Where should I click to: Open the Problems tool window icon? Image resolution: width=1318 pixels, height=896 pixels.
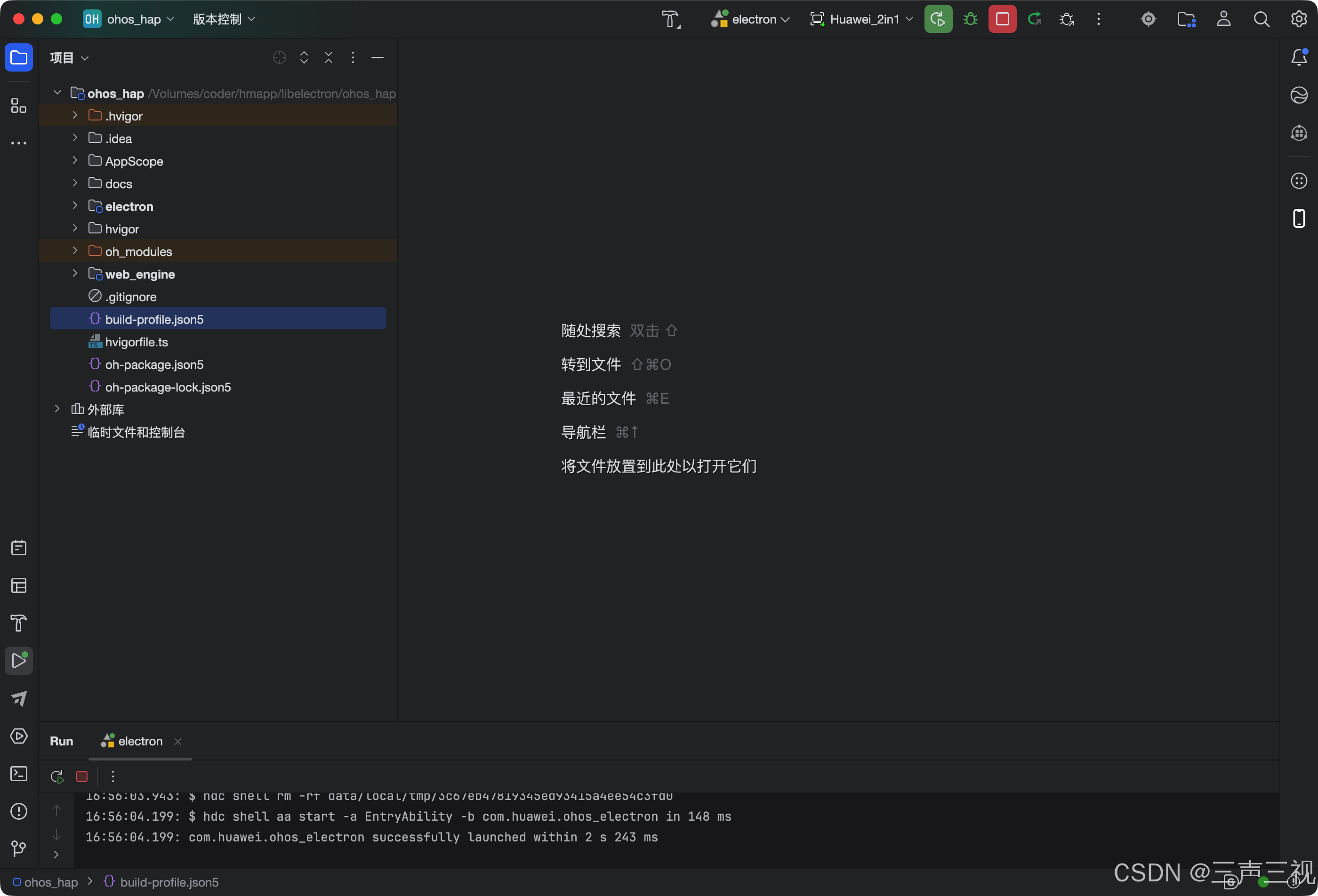pos(19,811)
